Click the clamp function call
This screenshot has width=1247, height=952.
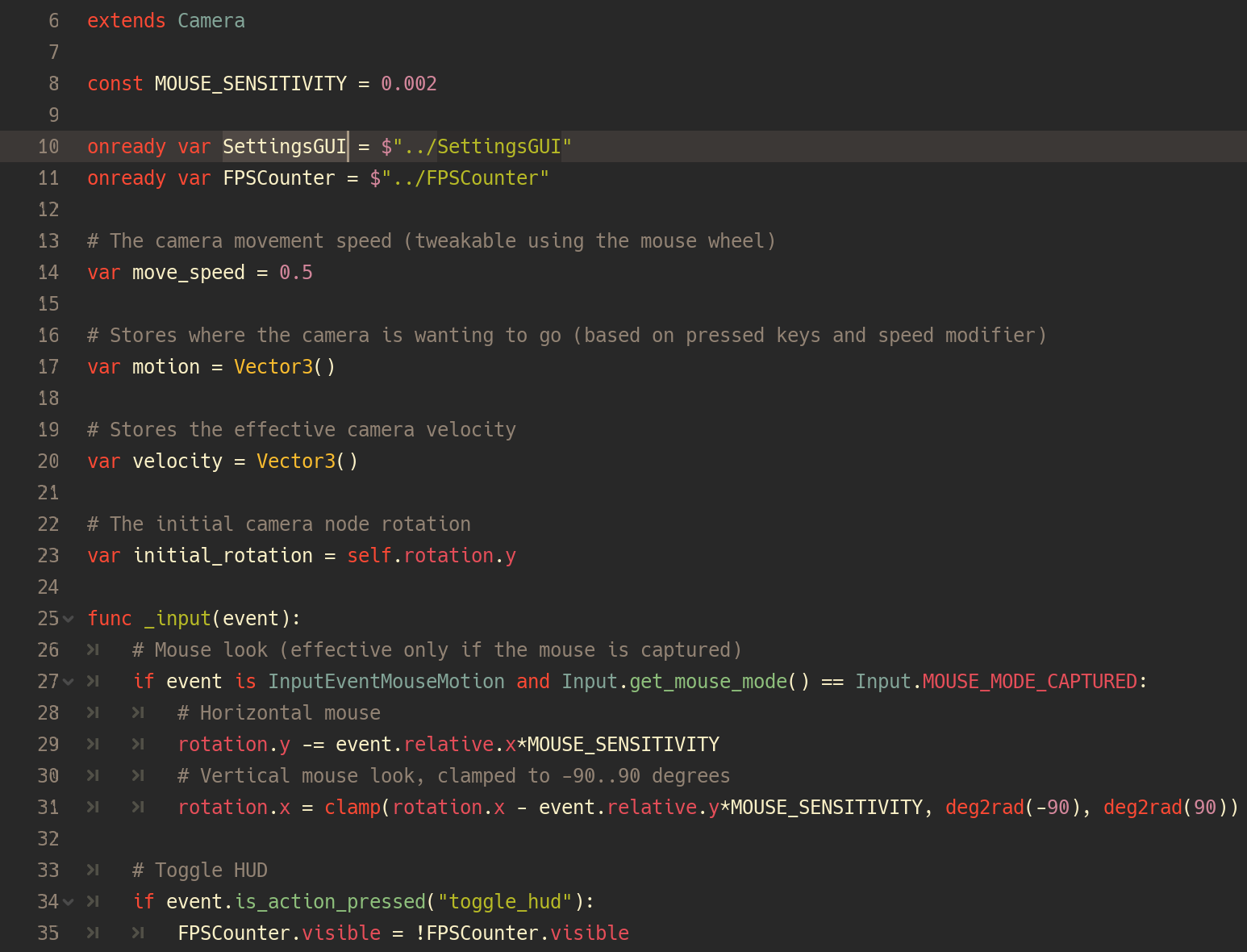click(352, 808)
